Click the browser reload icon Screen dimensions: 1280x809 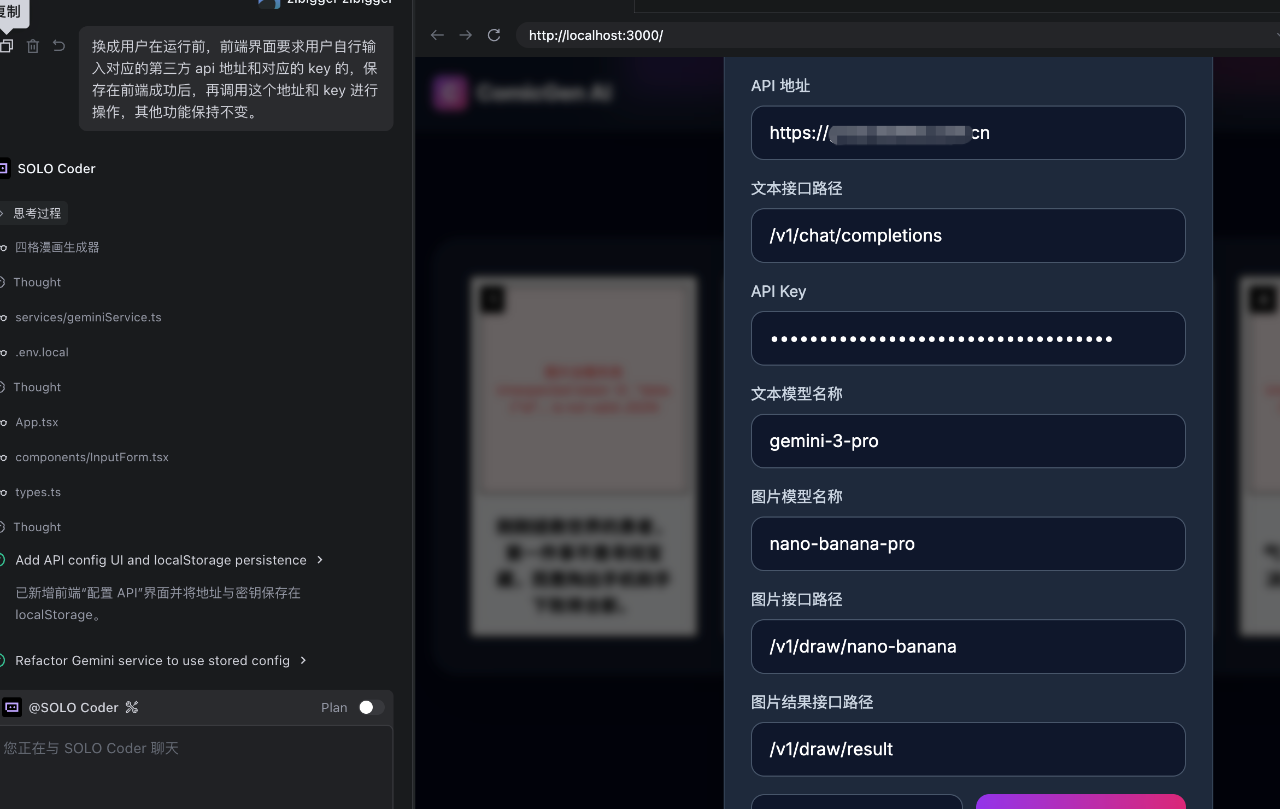coord(493,34)
